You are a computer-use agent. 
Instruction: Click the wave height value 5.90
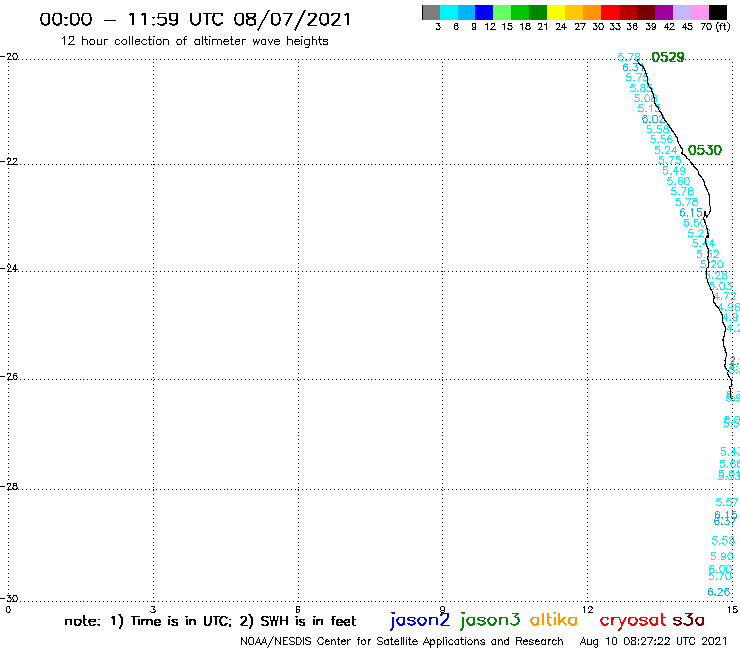tap(722, 557)
